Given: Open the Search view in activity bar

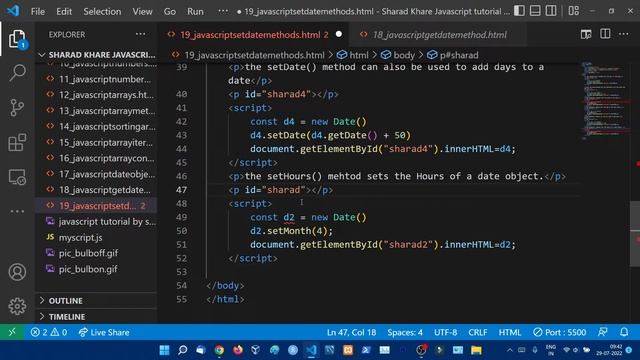Looking at the screenshot, I should click(x=17, y=73).
